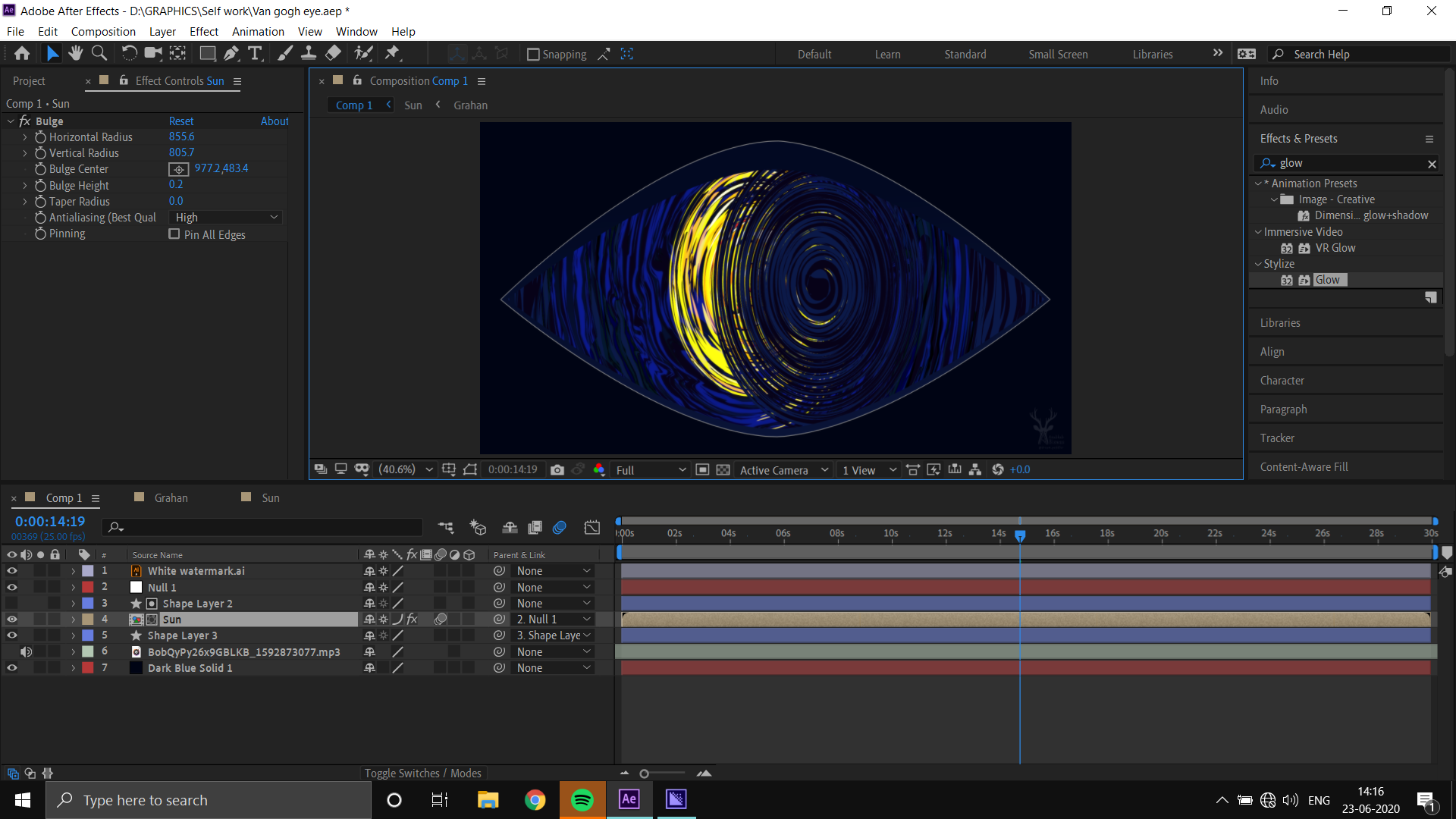Click label color swatch of Null 1
This screenshot has height=819, width=1456.
coord(88,587)
